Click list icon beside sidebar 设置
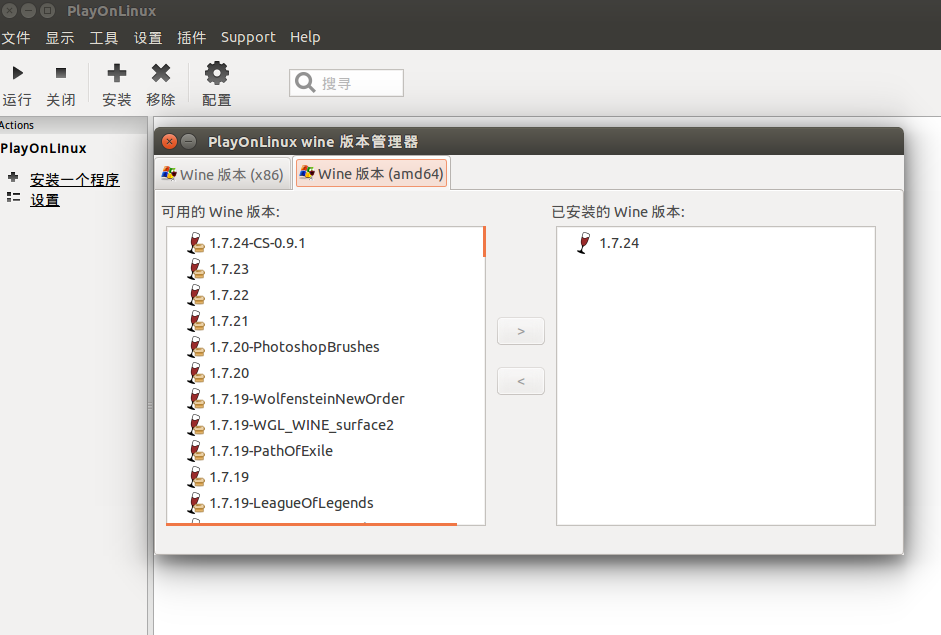This screenshot has height=635, width=941. pos(13,197)
